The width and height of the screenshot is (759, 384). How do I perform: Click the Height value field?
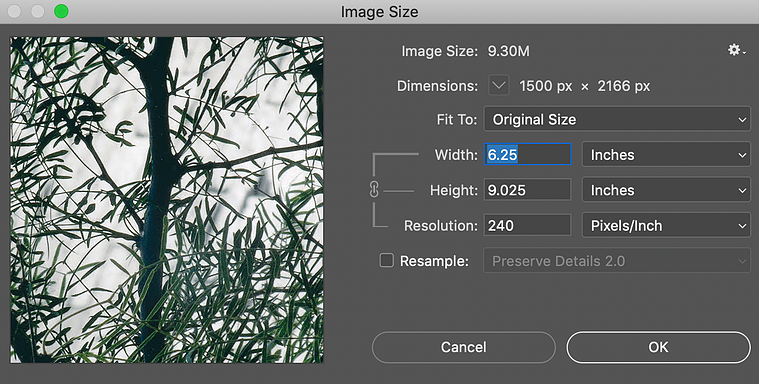click(x=528, y=190)
